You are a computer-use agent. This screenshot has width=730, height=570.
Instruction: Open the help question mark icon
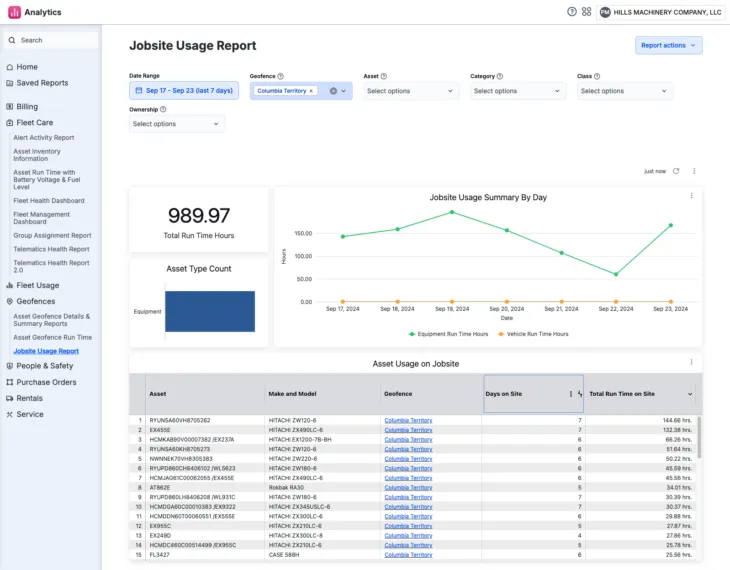(x=572, y=12)
